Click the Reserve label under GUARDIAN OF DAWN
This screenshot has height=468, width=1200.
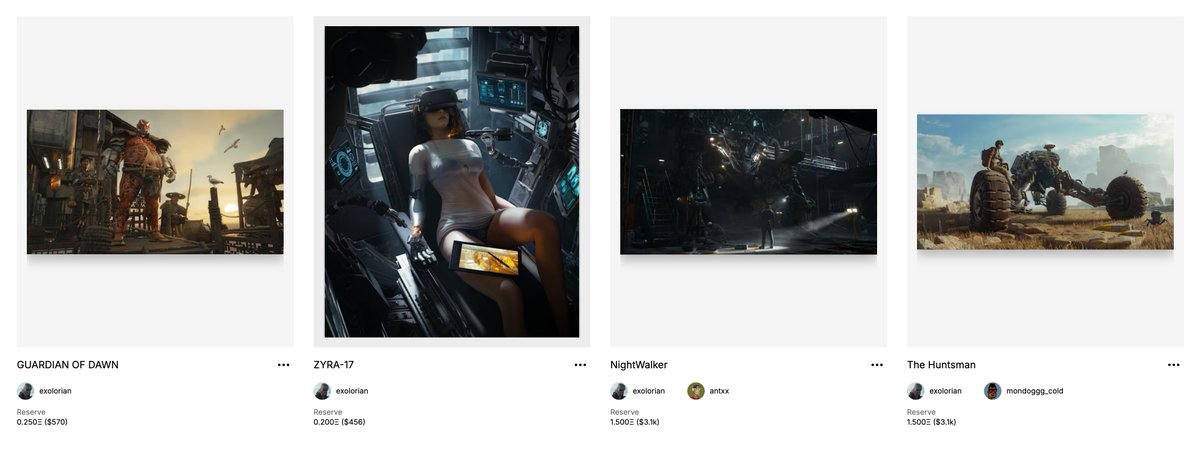pyautogui.click(x=31, y=412)
